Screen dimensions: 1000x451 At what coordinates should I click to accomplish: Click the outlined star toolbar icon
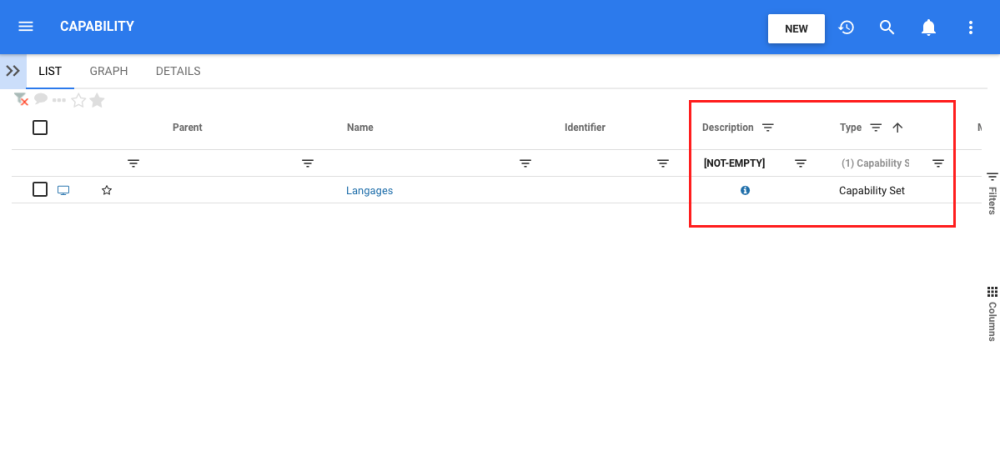tap(78, 100)
